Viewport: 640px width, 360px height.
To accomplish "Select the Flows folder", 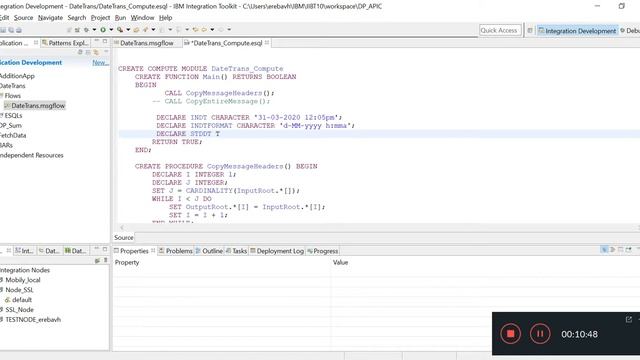I will click(x=13, y=96).
